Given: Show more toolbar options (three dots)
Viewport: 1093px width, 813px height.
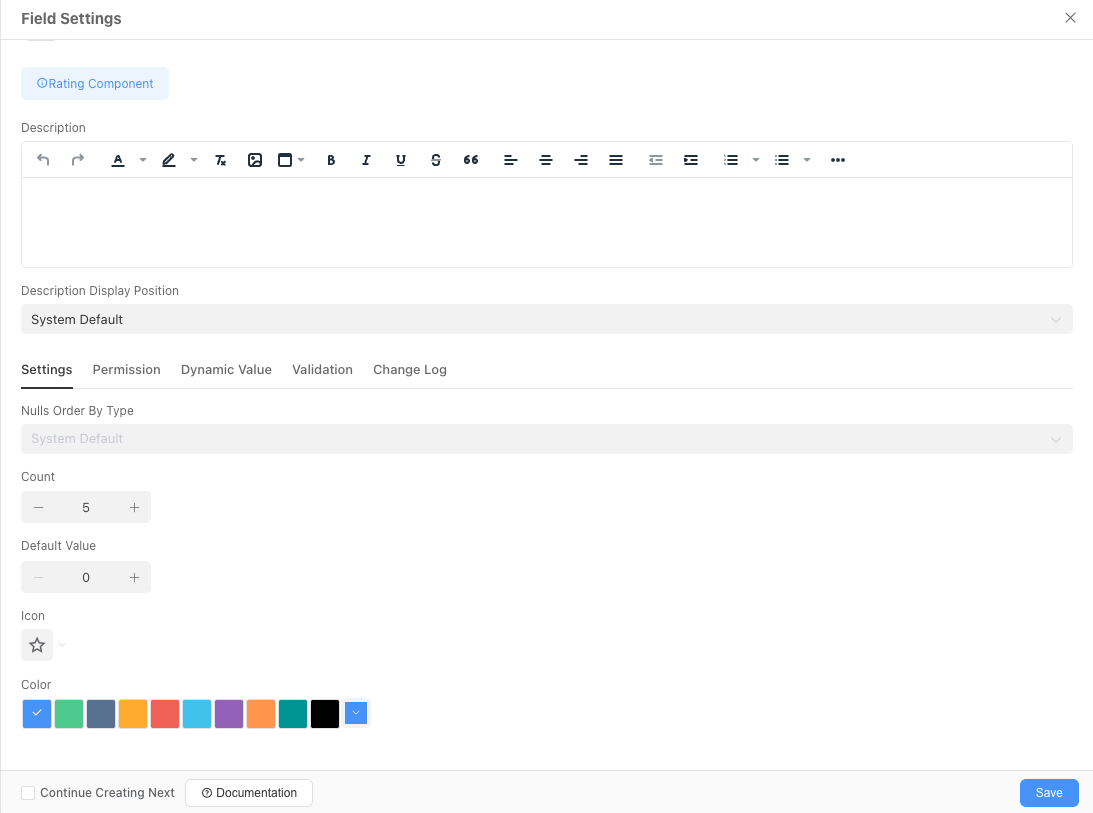Looking at the screenshot, I should pyautogui.click(x=838, y=160).
